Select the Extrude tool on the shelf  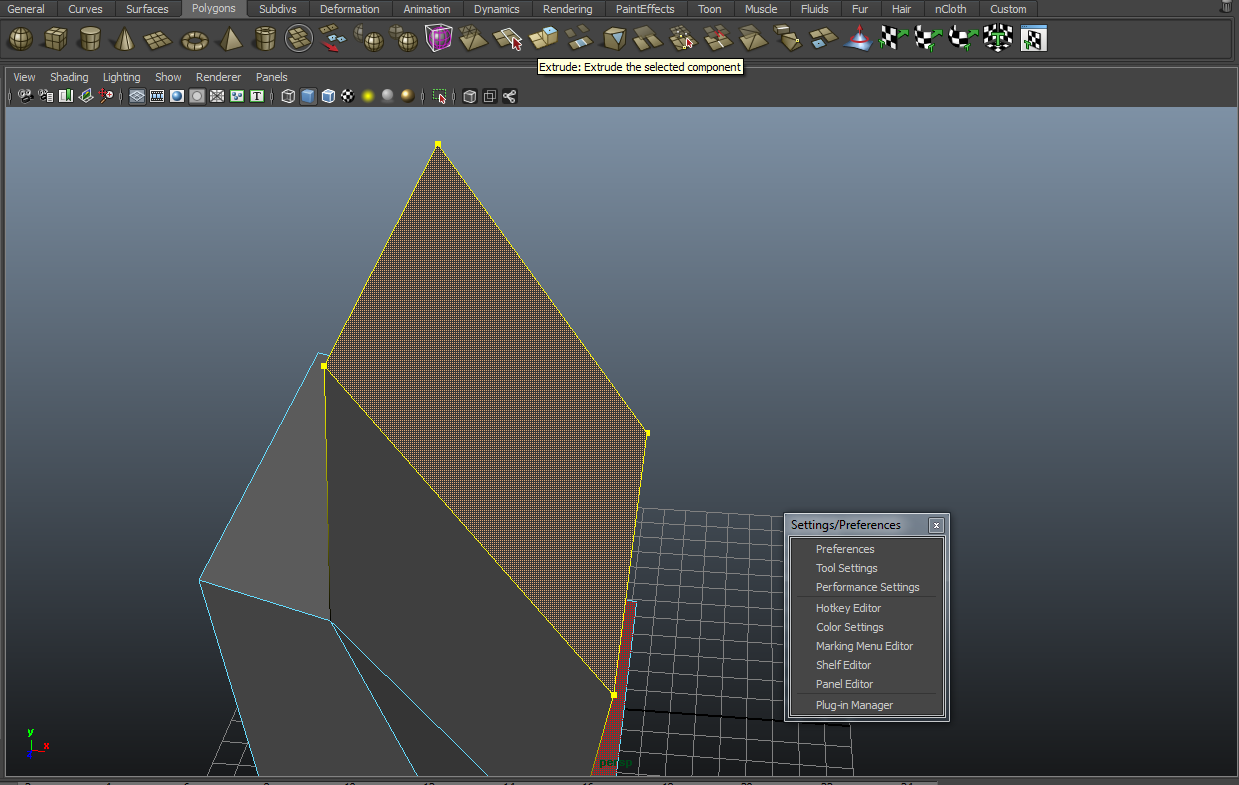pos(510,38)
